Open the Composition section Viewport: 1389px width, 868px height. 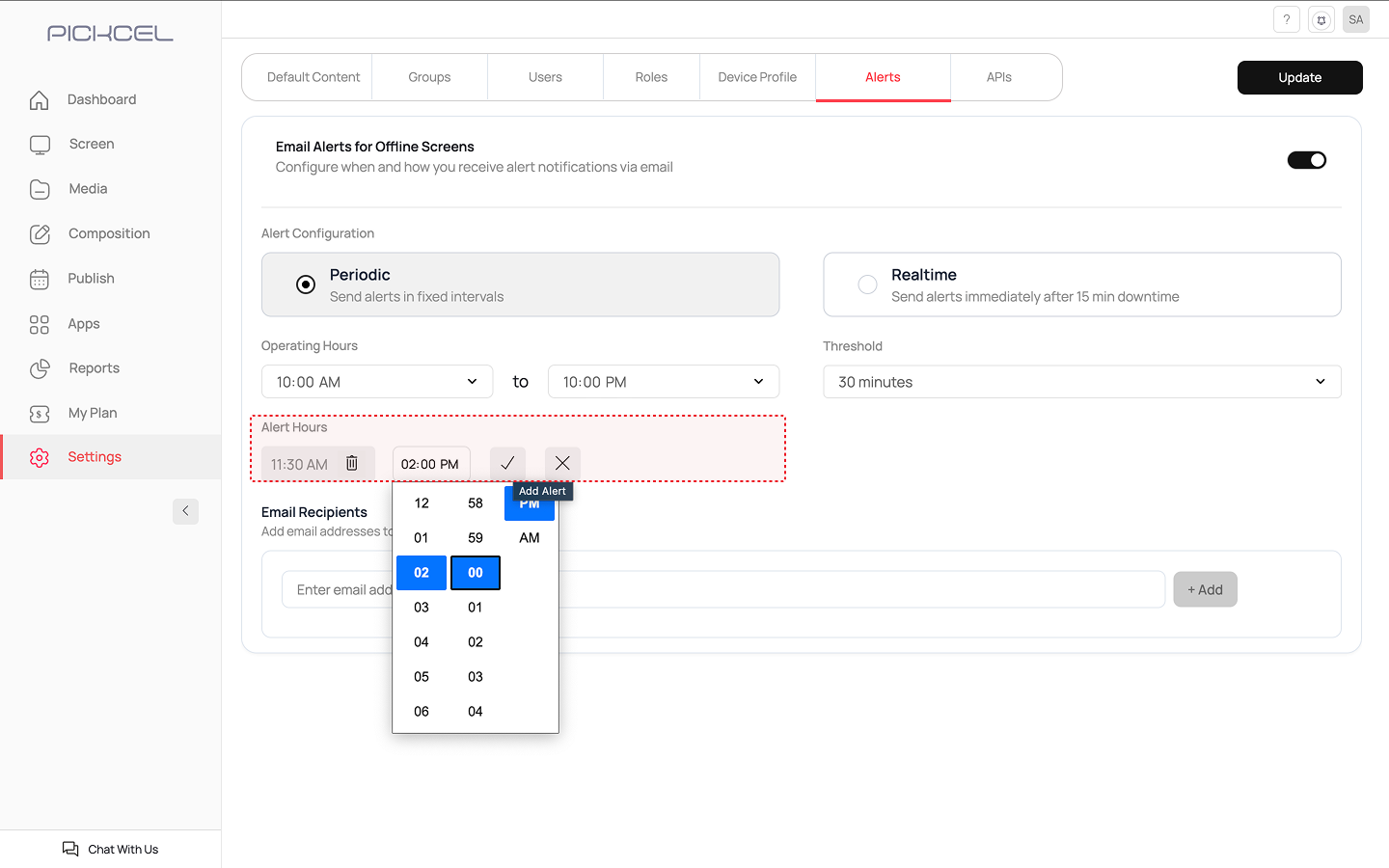[x=109, y=233]
